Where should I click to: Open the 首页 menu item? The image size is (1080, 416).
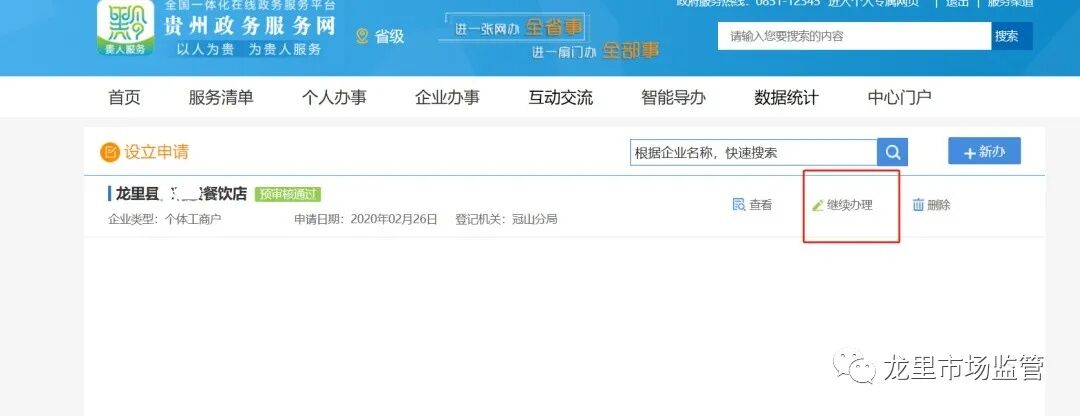(x=125, y=97)
